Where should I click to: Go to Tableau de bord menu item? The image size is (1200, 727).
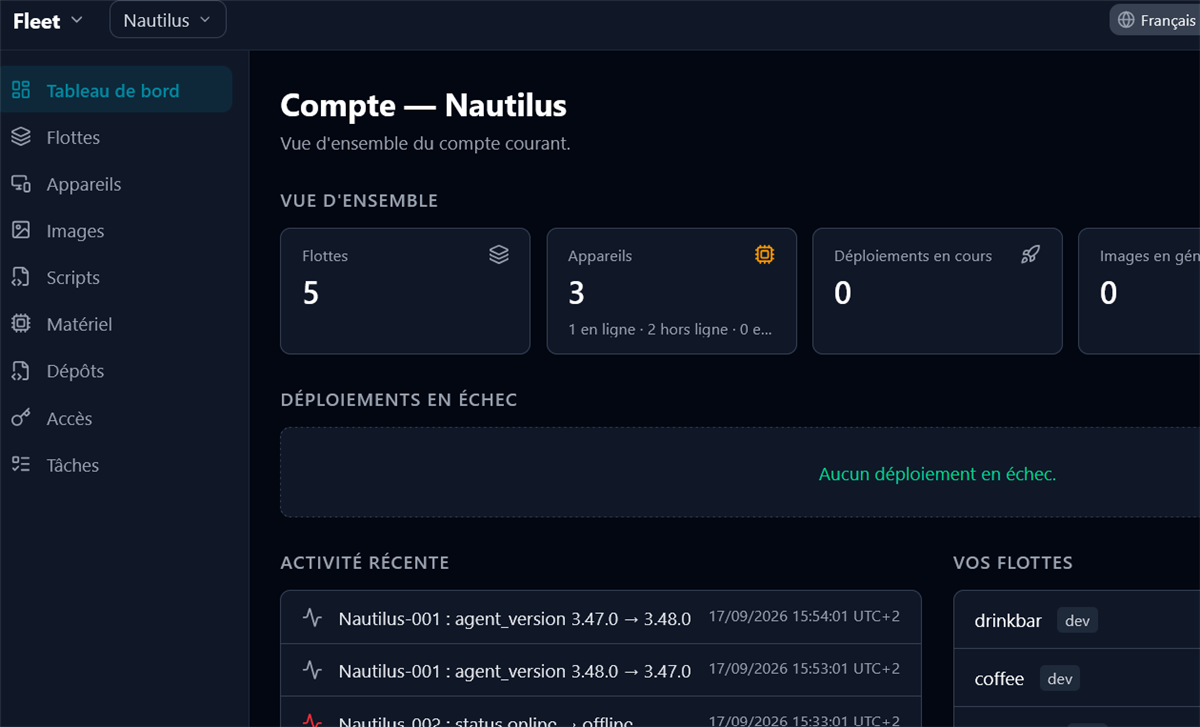[x=117, y=90]
